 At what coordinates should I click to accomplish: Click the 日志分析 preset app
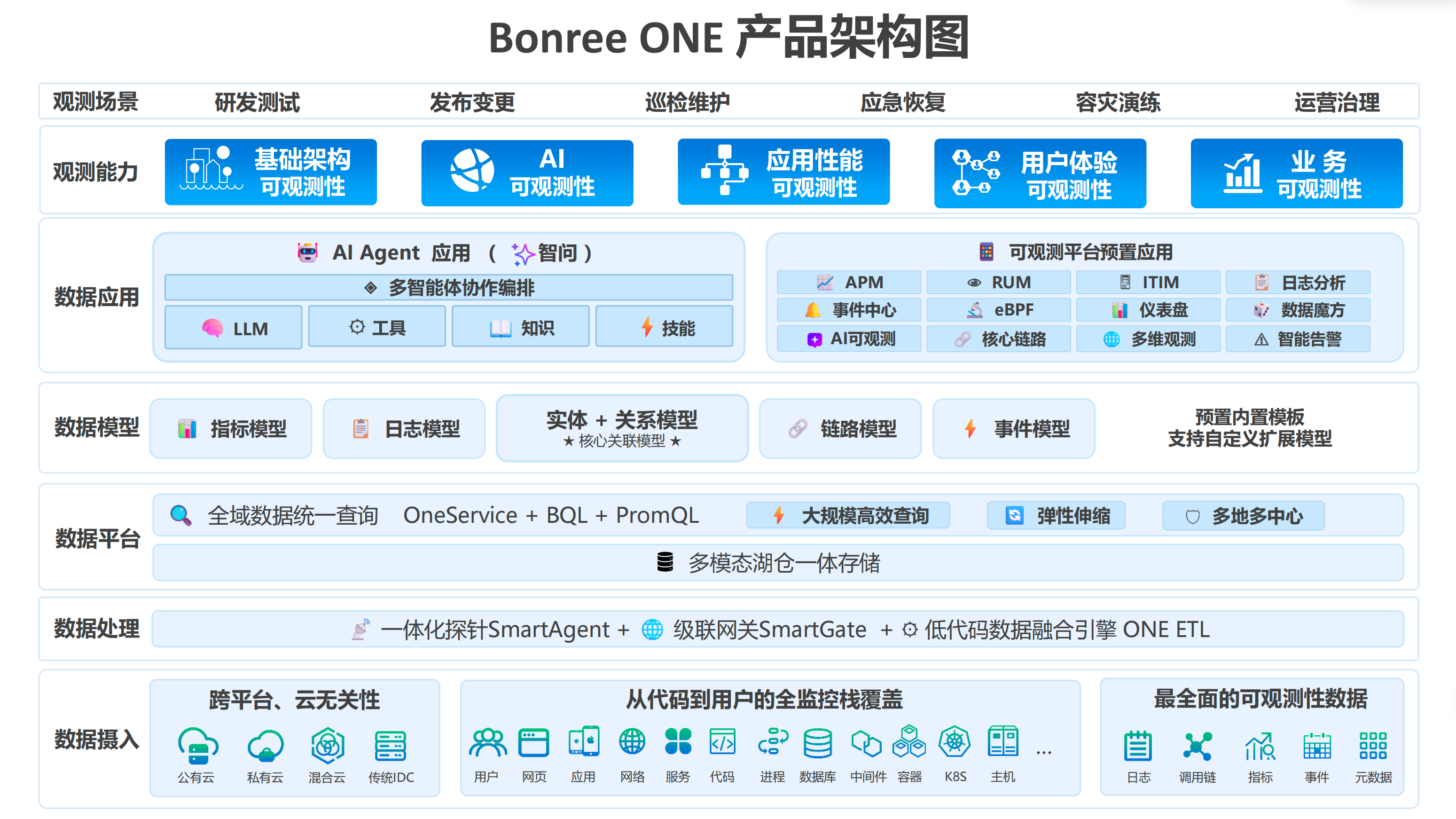1298,282
